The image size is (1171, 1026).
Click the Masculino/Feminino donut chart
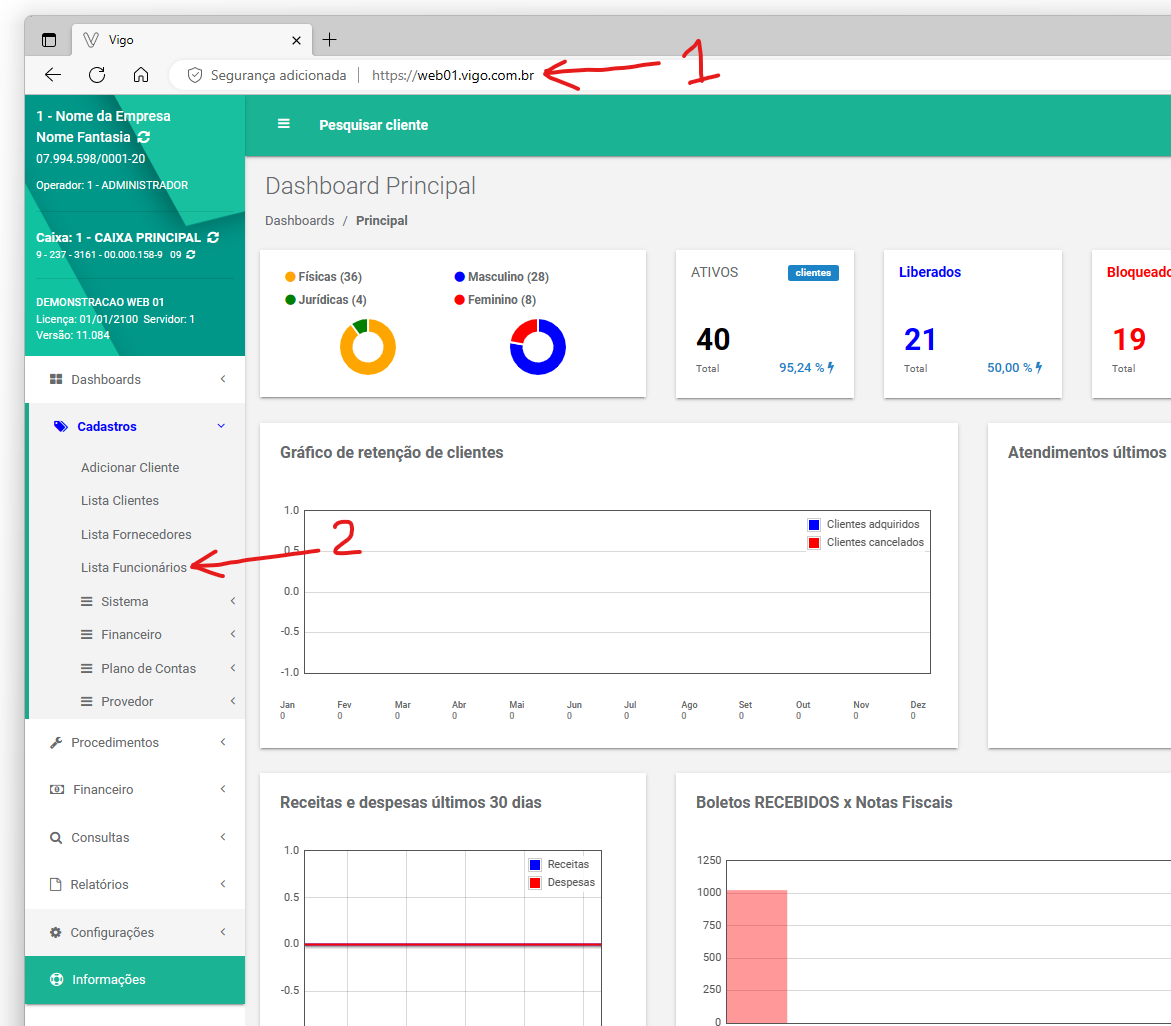pos(538,346)
